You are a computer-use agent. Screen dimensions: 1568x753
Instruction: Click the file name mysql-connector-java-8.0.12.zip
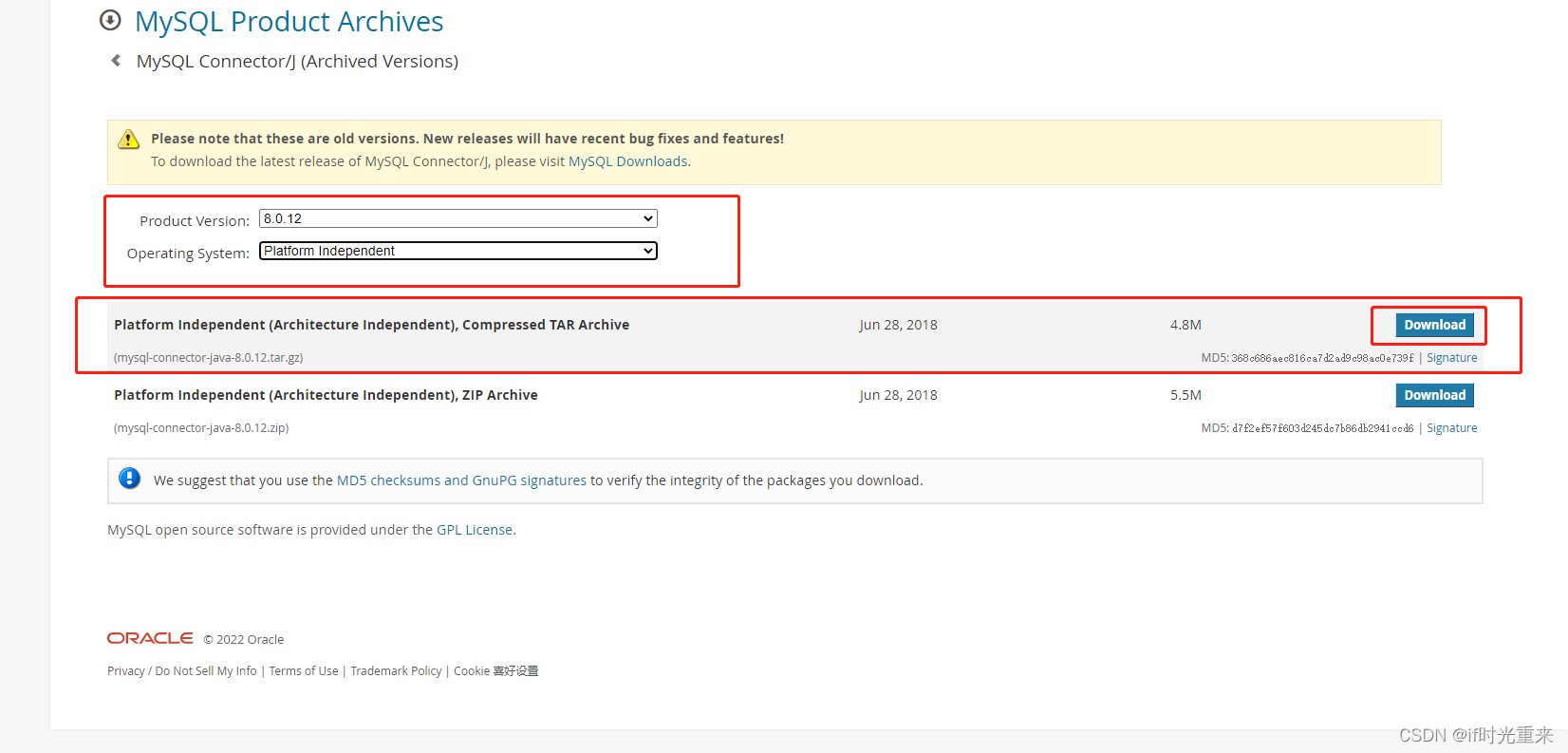pos(201,428)
